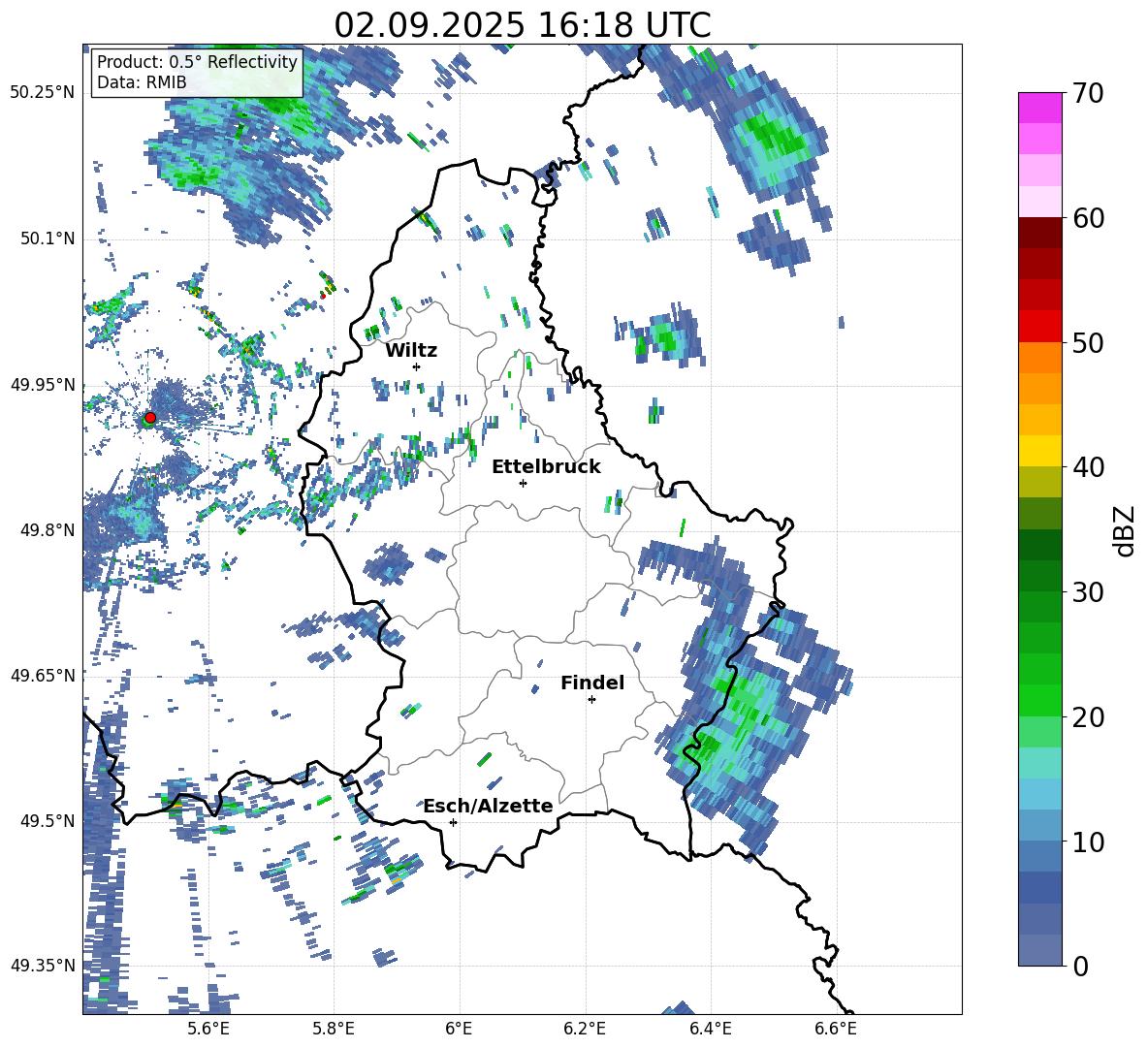Click the Esch/Alzette city label
Viewport: 1148px width, 1048px height.
tap(488, 806)
